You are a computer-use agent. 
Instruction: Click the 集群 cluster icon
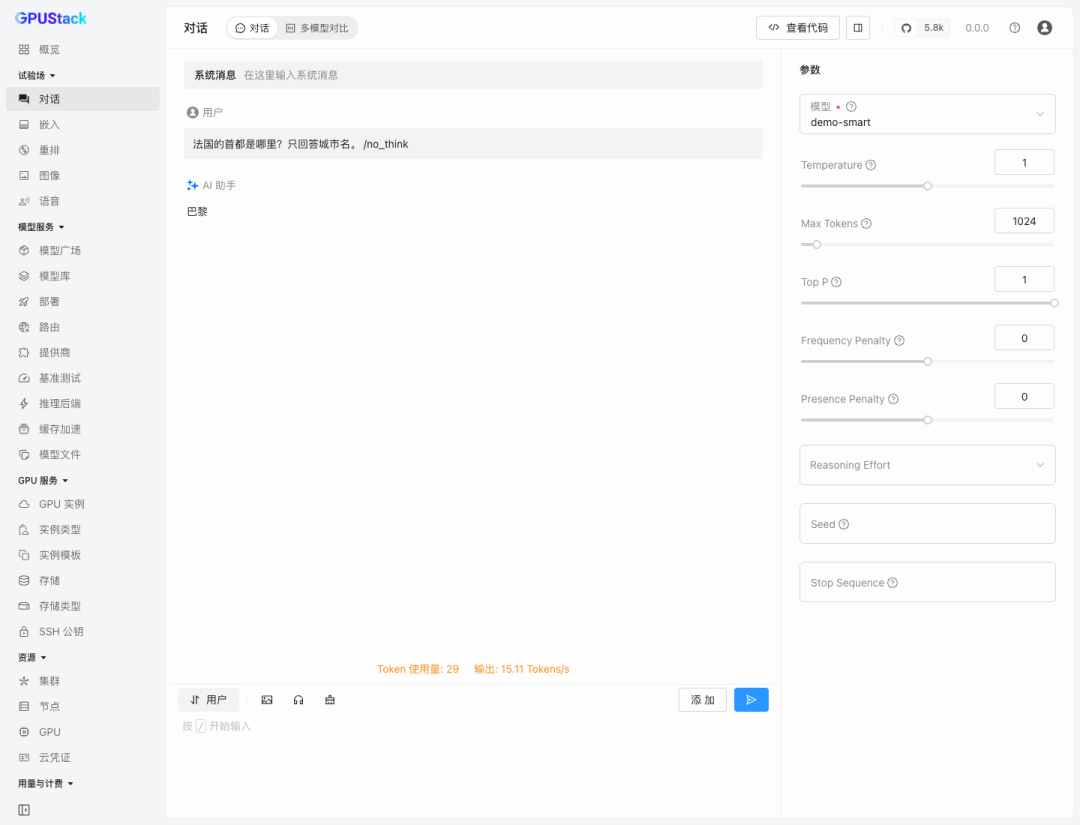[x=24, y=681]
